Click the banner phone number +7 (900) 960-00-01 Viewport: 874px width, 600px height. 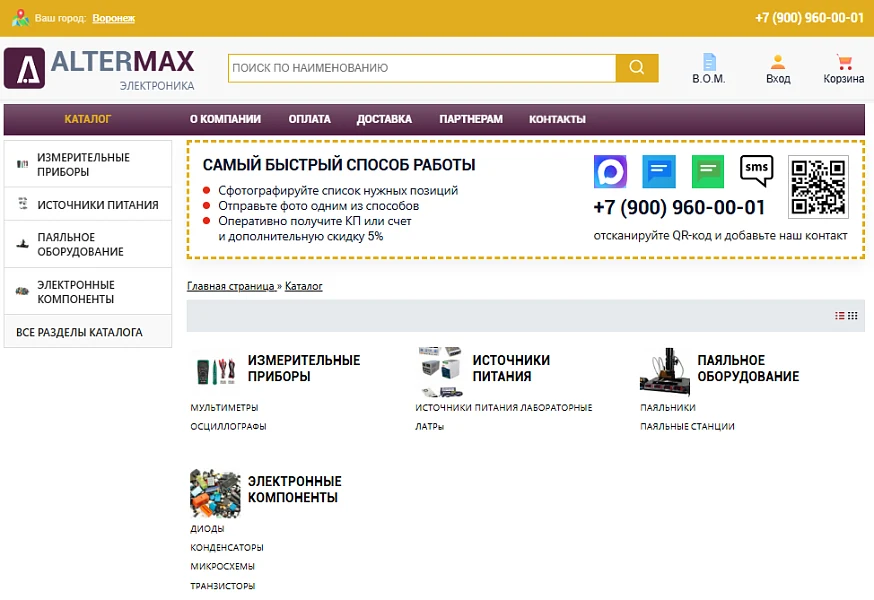(679, 207)
